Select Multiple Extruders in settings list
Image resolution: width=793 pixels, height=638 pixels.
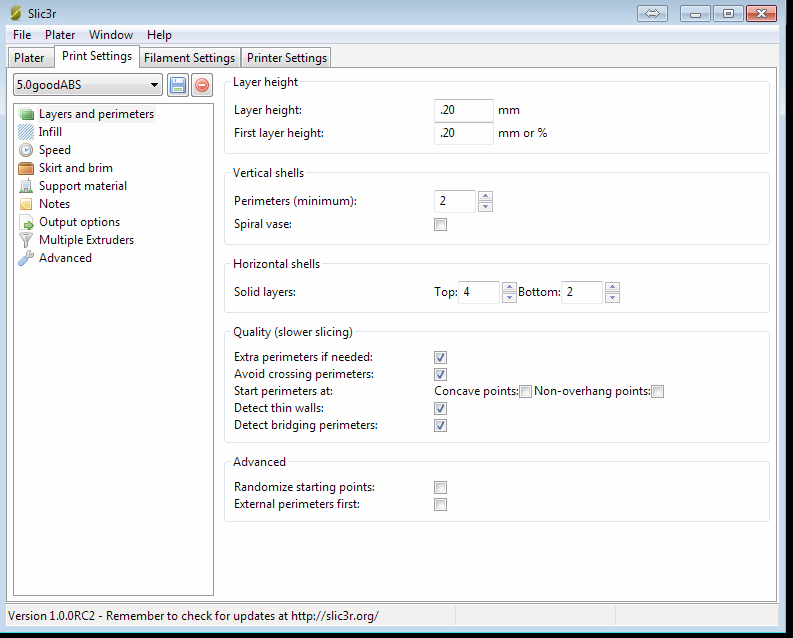[x=86, y=240]
